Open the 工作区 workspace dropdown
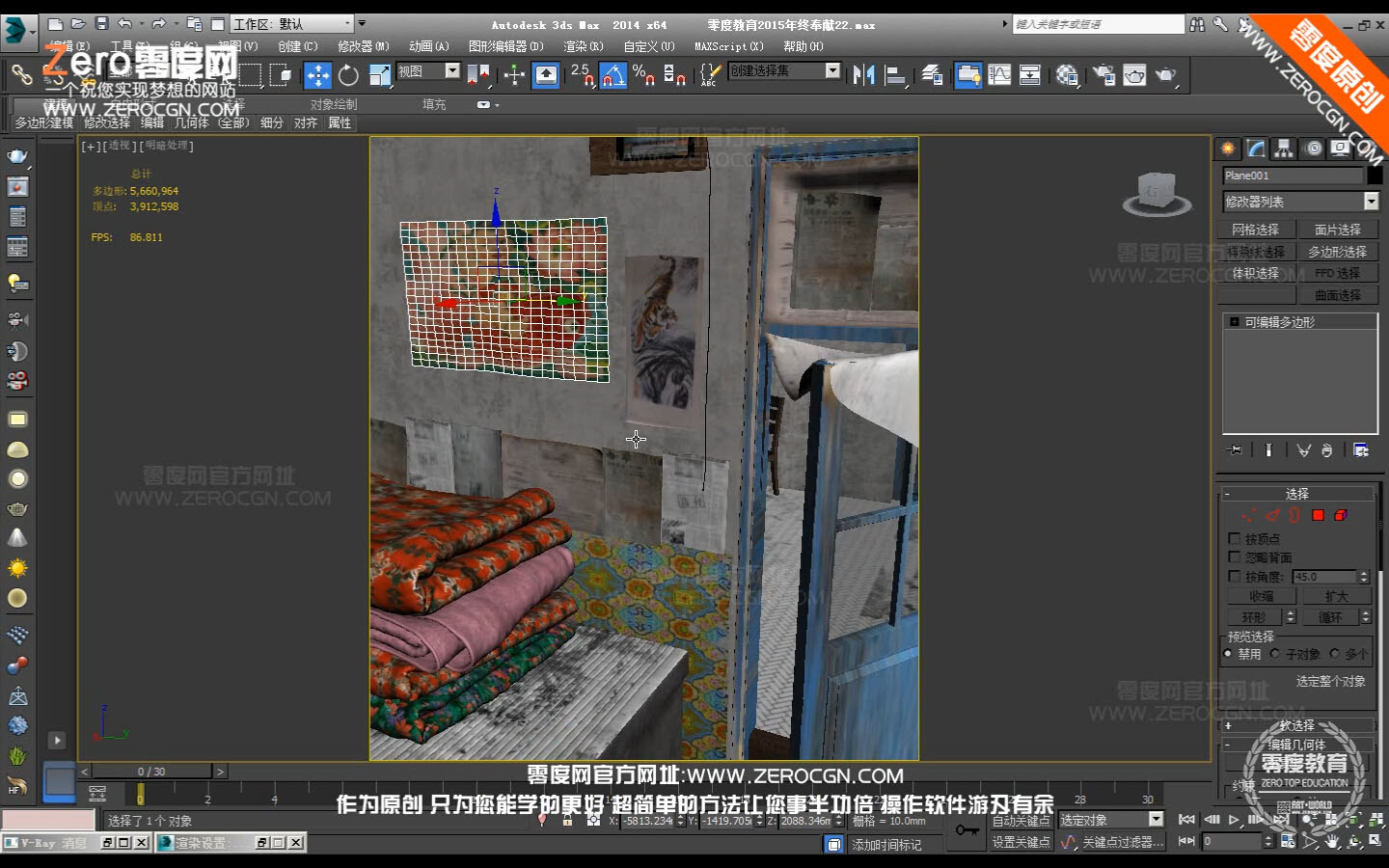Viewport: 1389px width, 868px height. (x=292, y=24)
